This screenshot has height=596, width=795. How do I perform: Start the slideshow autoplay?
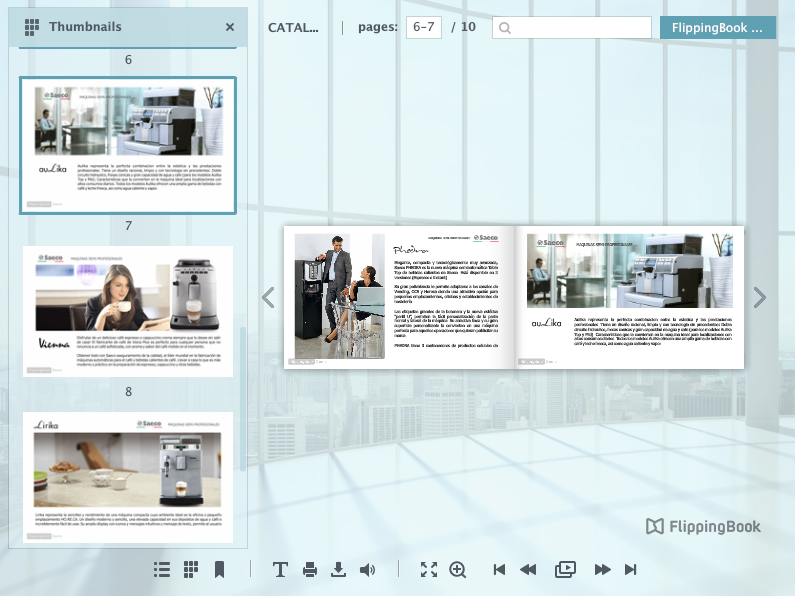pos(565,569)
